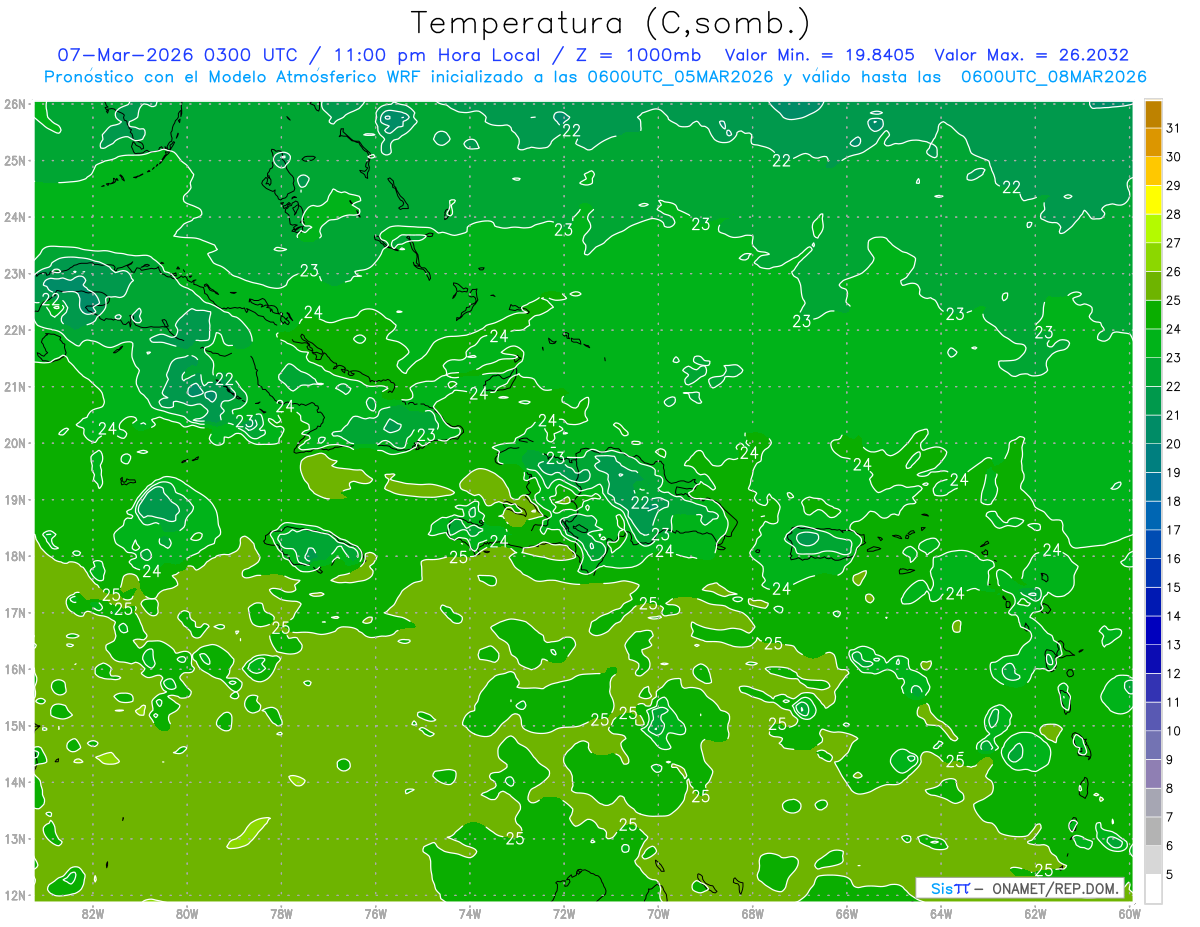The width and height of the screenshot is (1200, 927).
Task: Click the colorbar label '21'
Action: 1174,415
